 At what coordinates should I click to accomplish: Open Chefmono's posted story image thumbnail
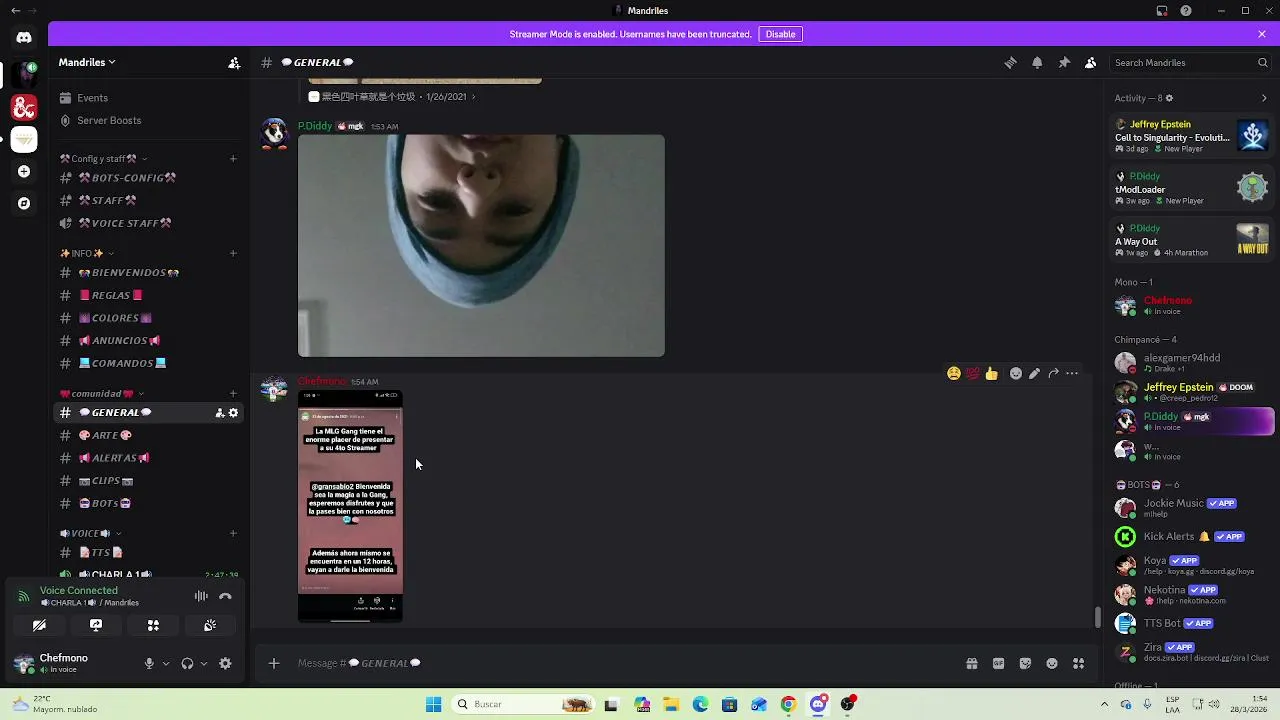(x=350, y=506)
